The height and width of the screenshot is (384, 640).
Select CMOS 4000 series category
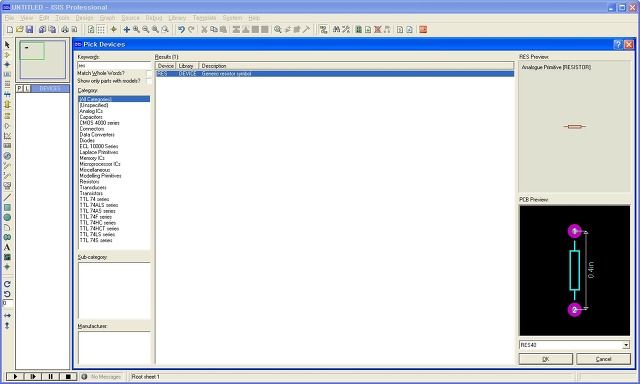point(99,123)
